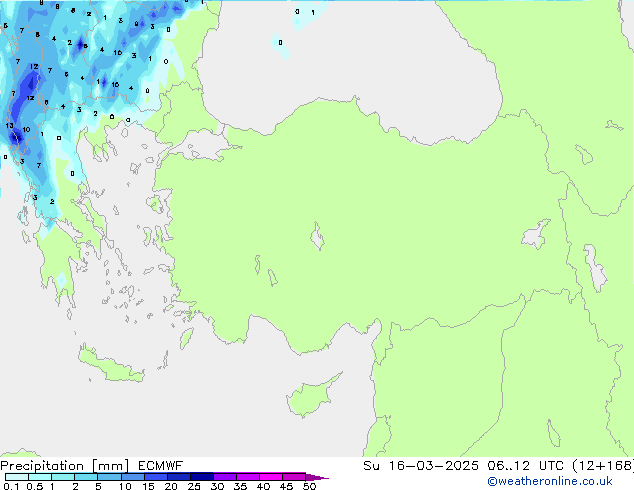The height and width of the screenshot is (490, 634).
Task: Click the '13' precipitation value on the map
Action: tap(10, 125)
